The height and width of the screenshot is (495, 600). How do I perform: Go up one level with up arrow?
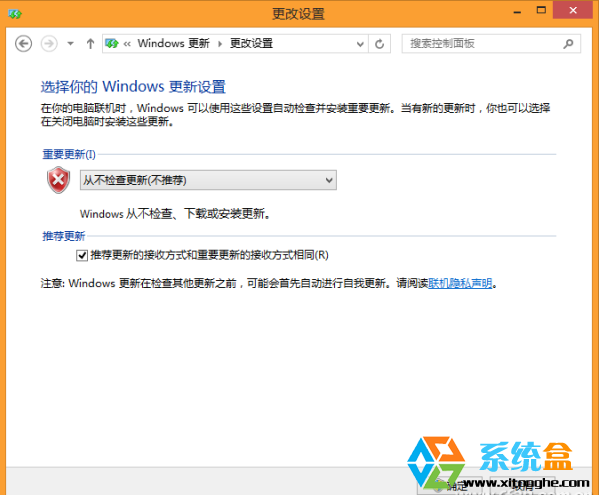coord(90,44)
